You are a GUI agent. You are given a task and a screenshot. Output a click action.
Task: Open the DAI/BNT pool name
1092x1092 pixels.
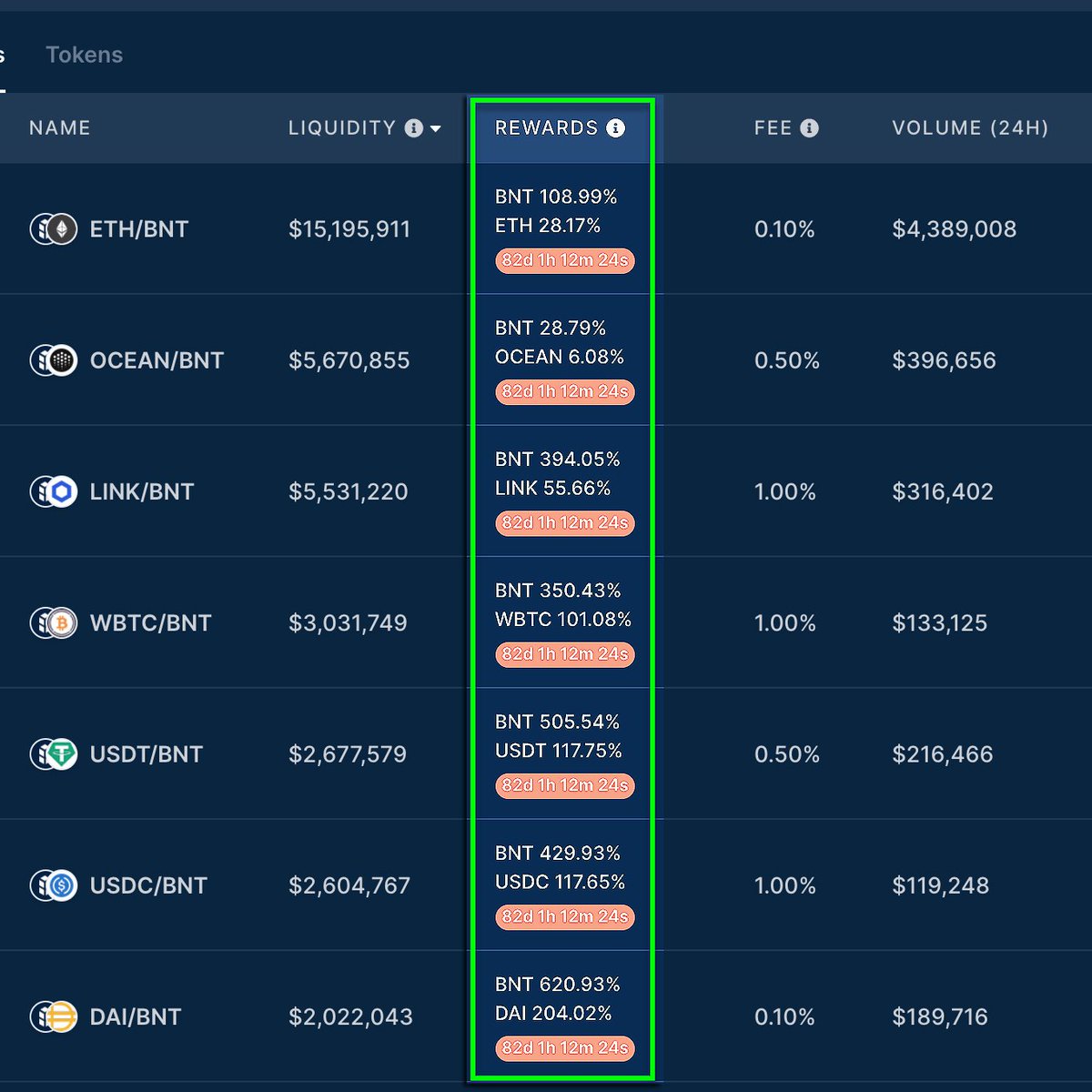tap(136, 1016)
